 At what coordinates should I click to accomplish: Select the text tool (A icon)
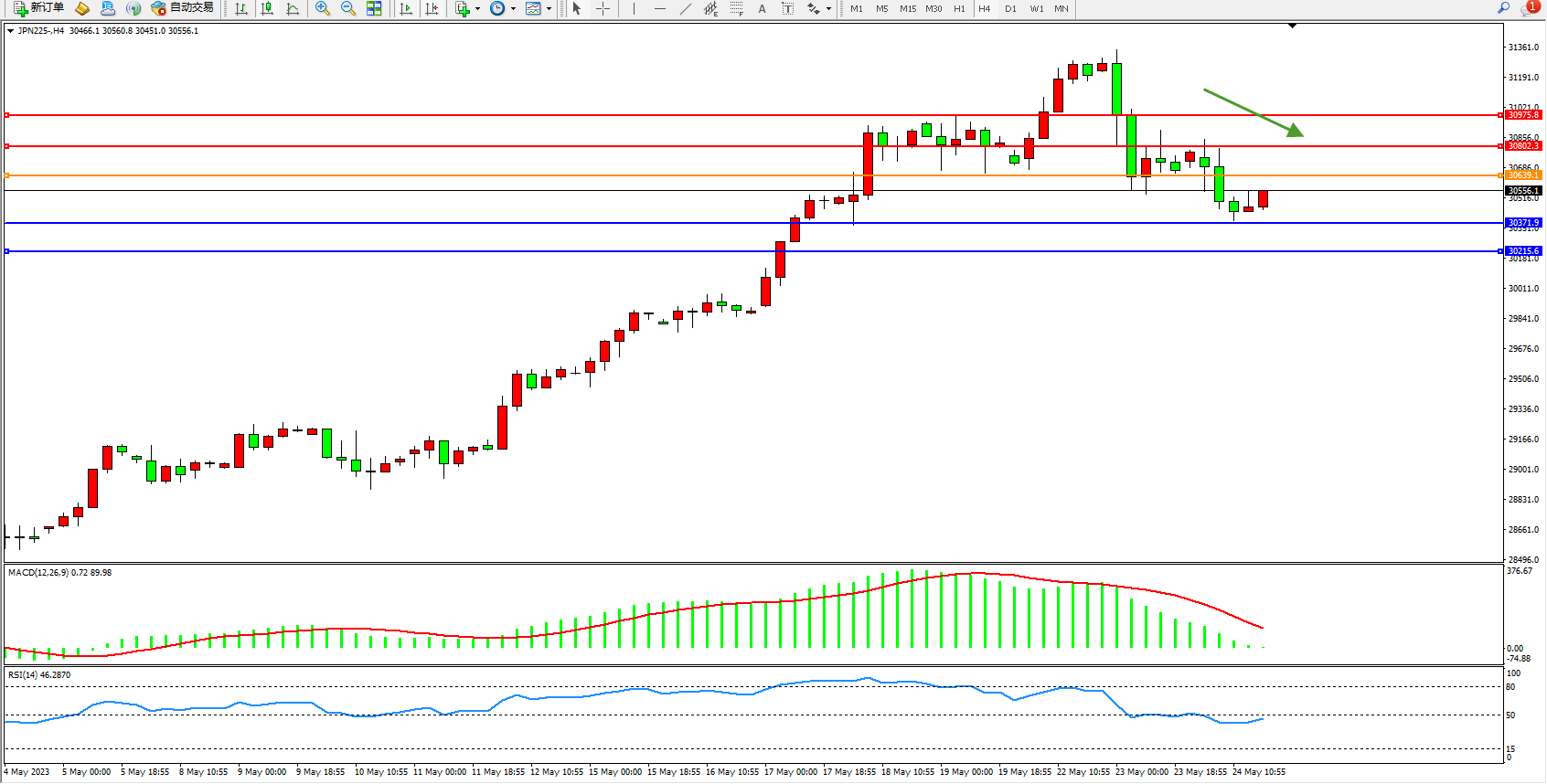pyautogui.click(x=763, y=8)
